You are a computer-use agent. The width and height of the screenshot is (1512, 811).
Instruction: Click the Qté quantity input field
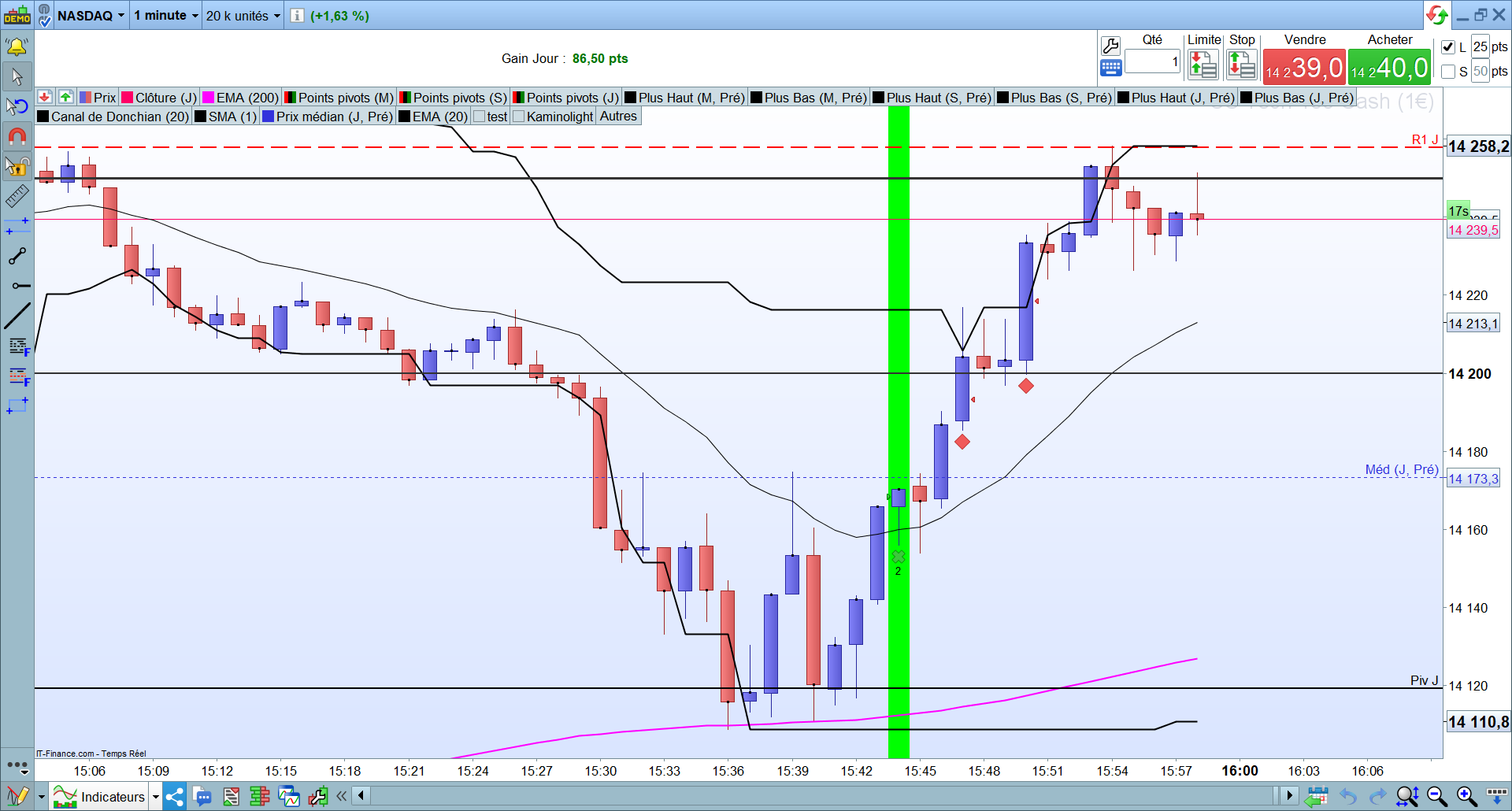[x=1153, y=61]
